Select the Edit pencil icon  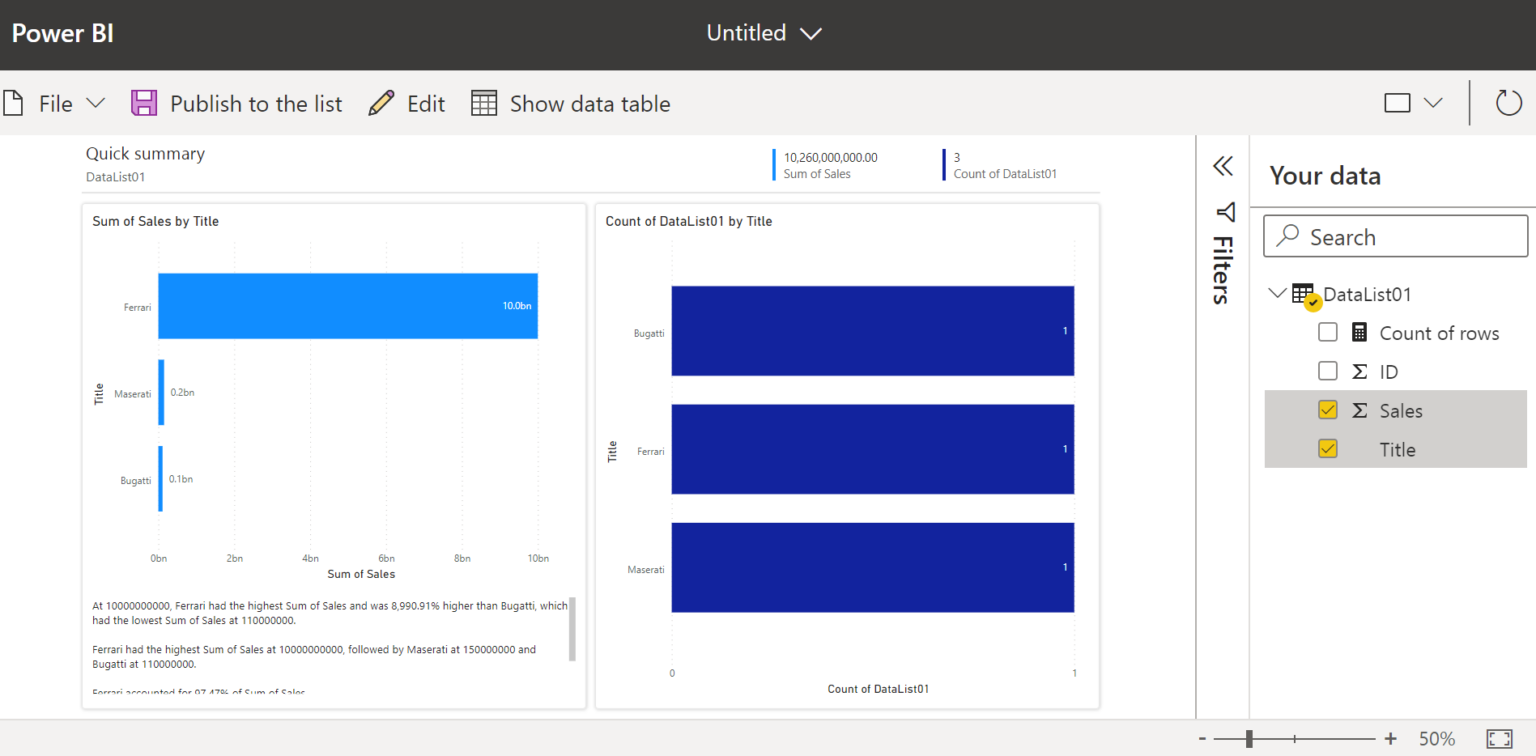pyautogui.click(x=380, y=102)
